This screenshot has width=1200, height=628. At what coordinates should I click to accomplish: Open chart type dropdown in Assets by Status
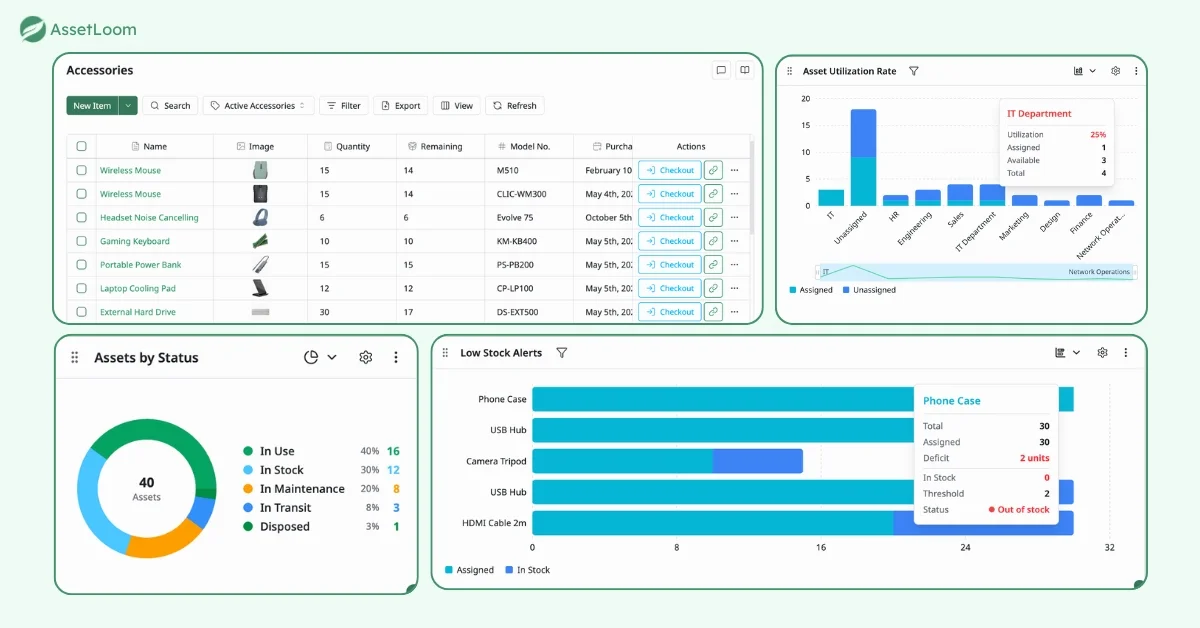coord(320,357)
